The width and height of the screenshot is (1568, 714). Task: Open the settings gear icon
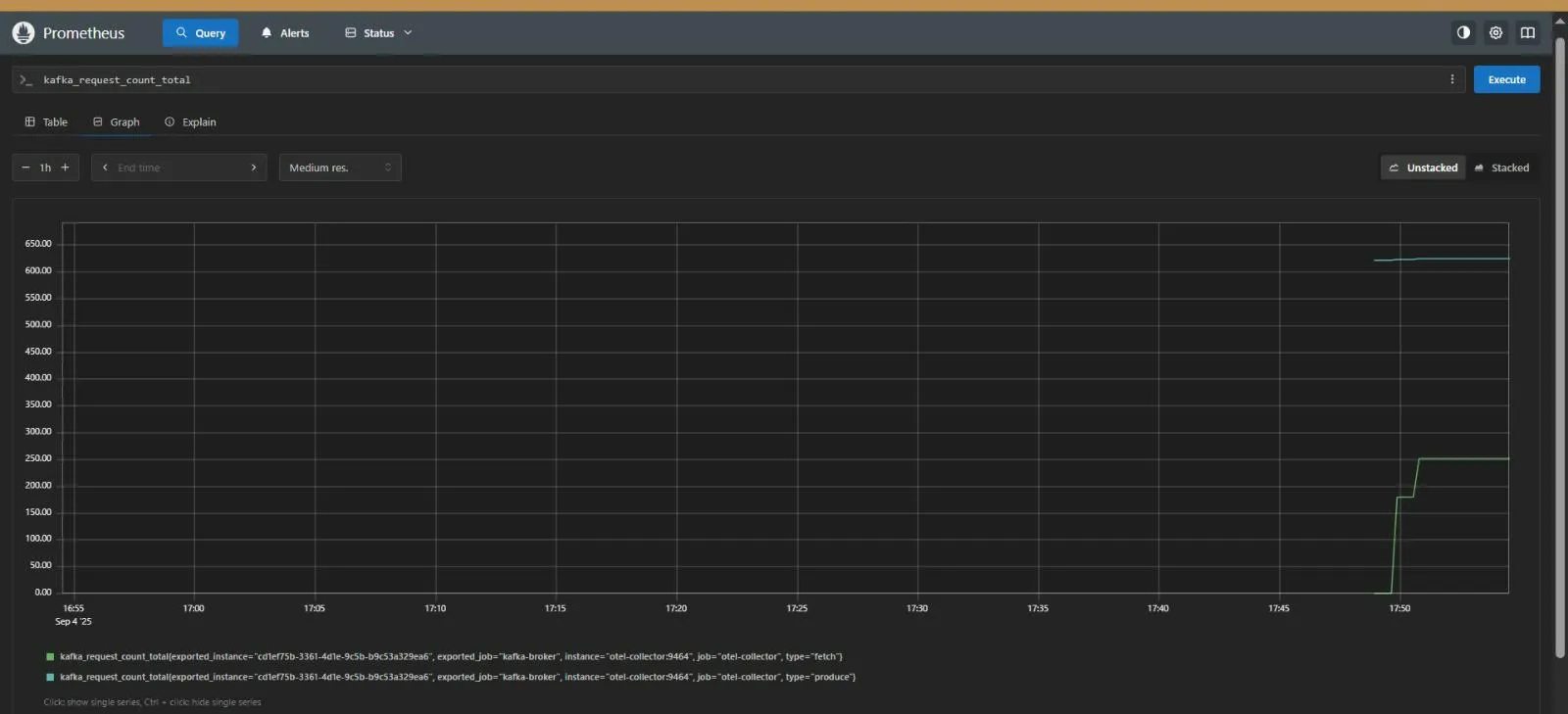tap(1495, 32)
